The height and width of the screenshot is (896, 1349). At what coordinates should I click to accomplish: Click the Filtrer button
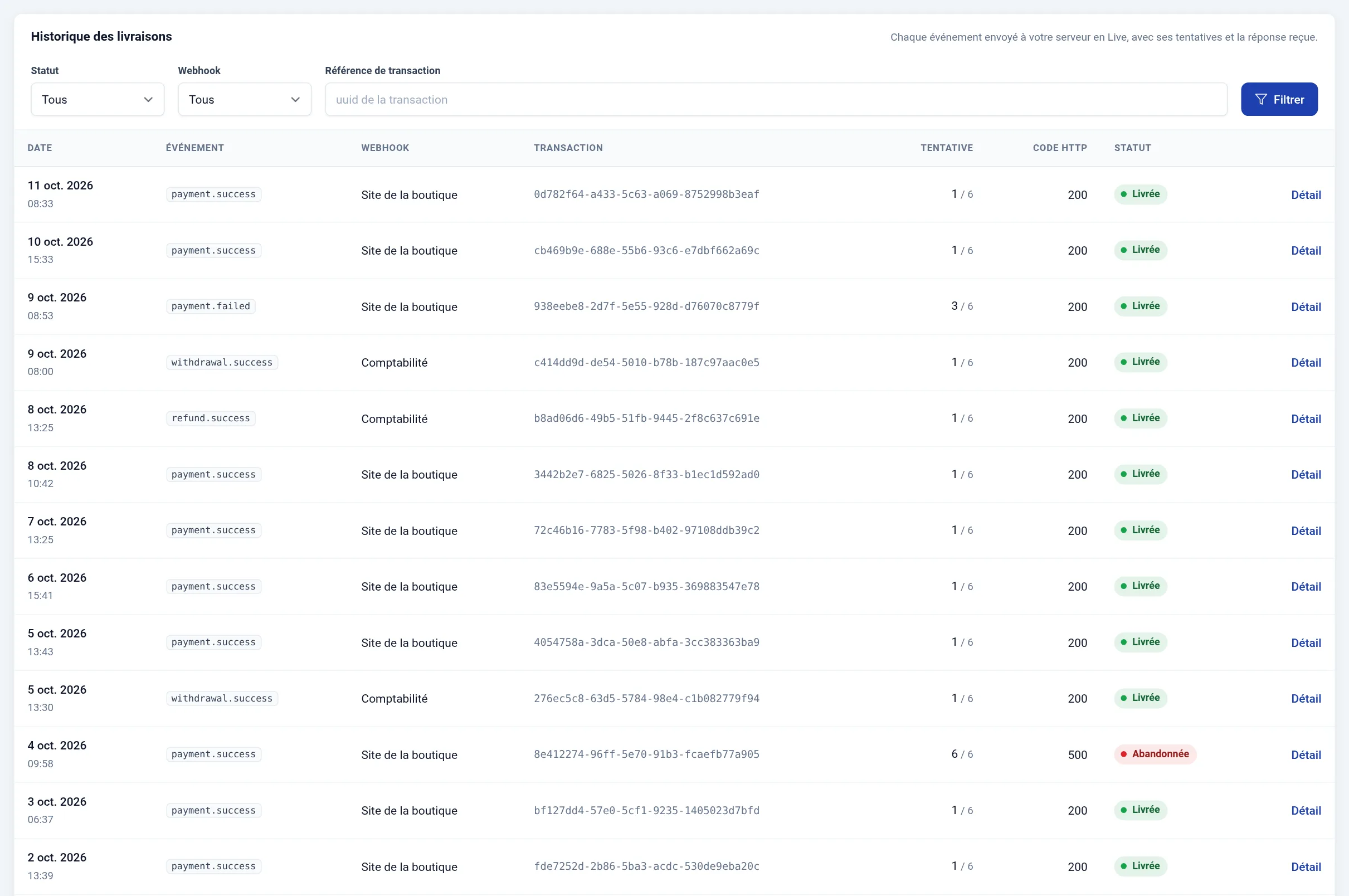(x=1279, y=99)
